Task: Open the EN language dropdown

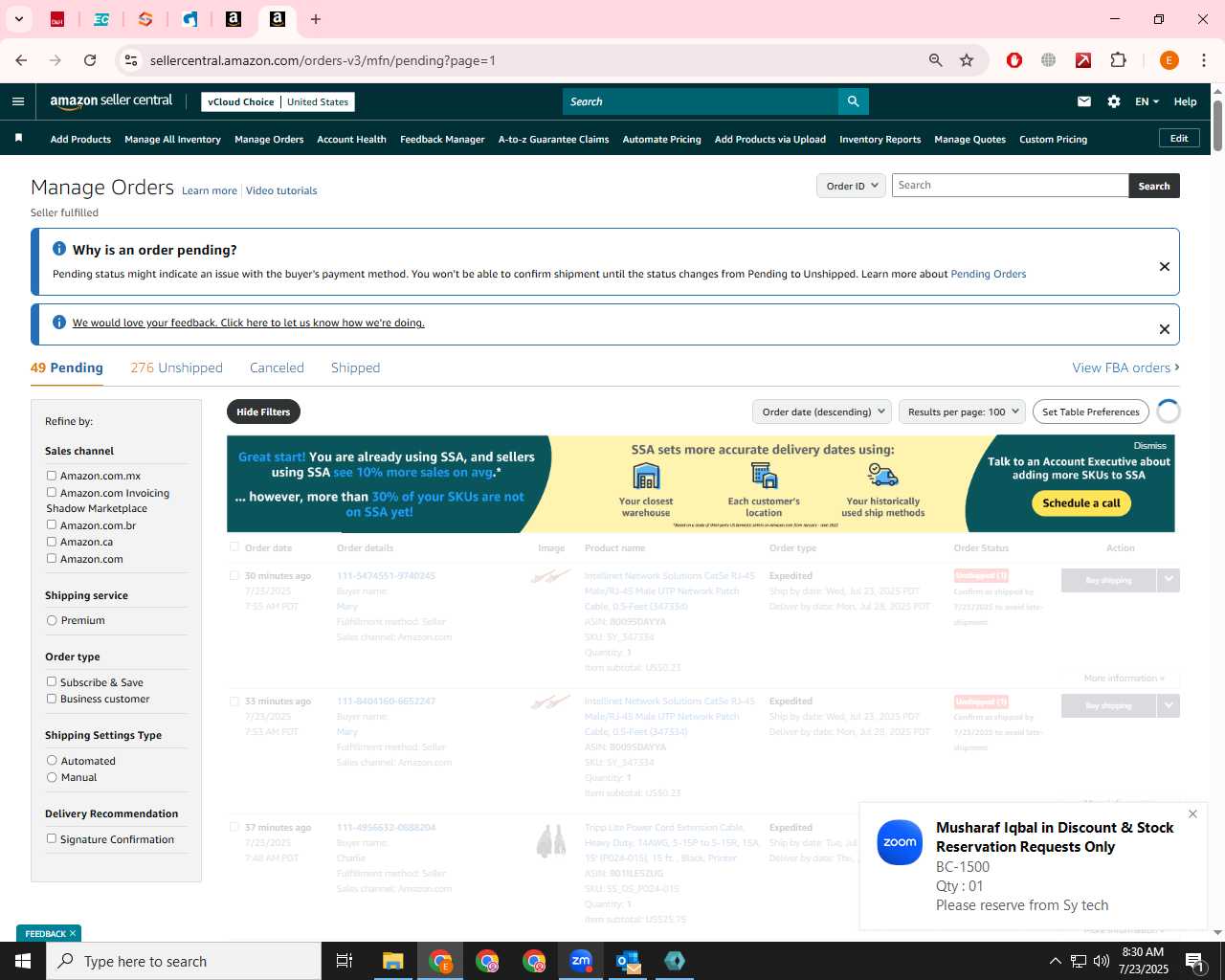Action: 1147,101
